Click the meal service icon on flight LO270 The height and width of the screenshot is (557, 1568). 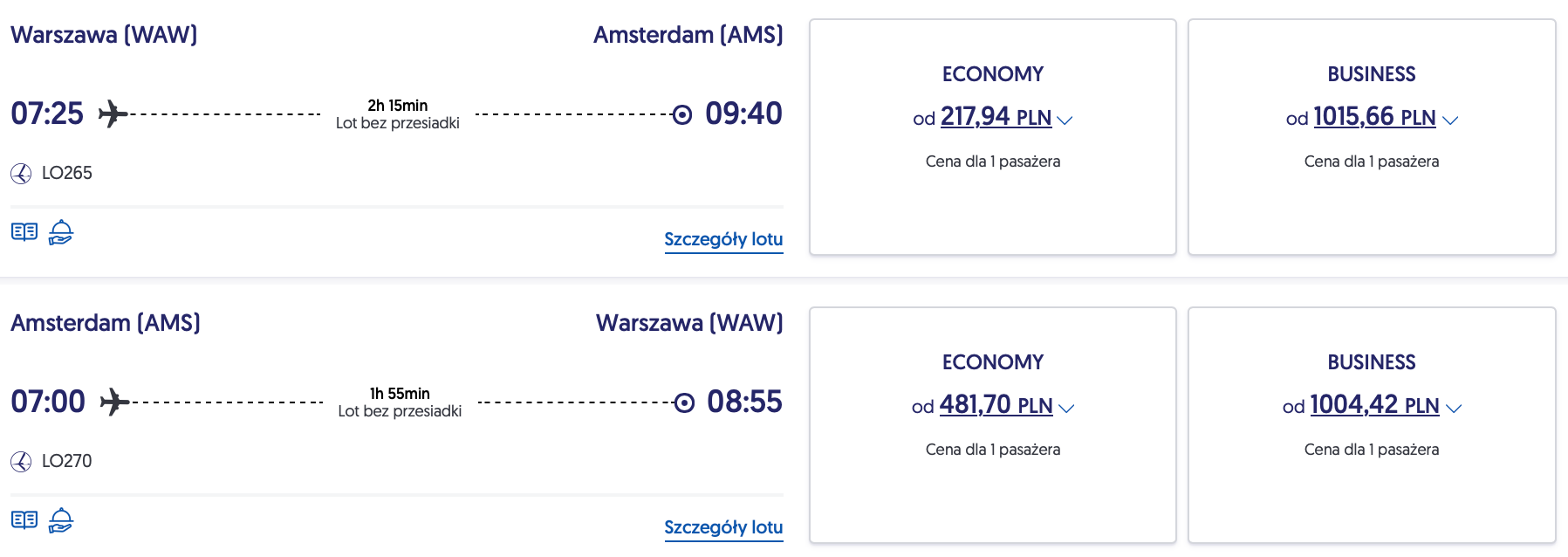pos(60,520)
